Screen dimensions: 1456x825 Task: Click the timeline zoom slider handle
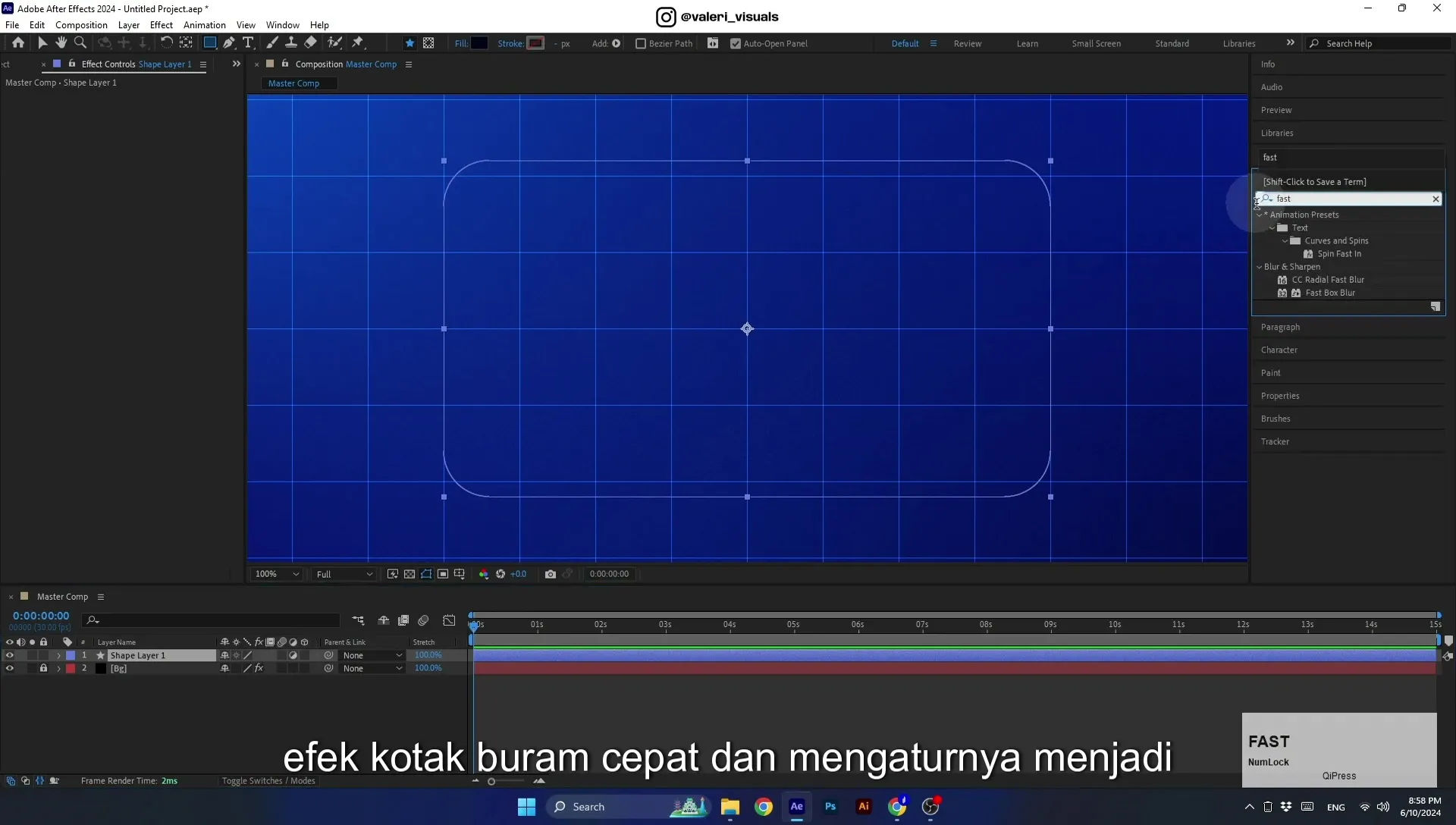pyautogui.click(x=491, y=781)
